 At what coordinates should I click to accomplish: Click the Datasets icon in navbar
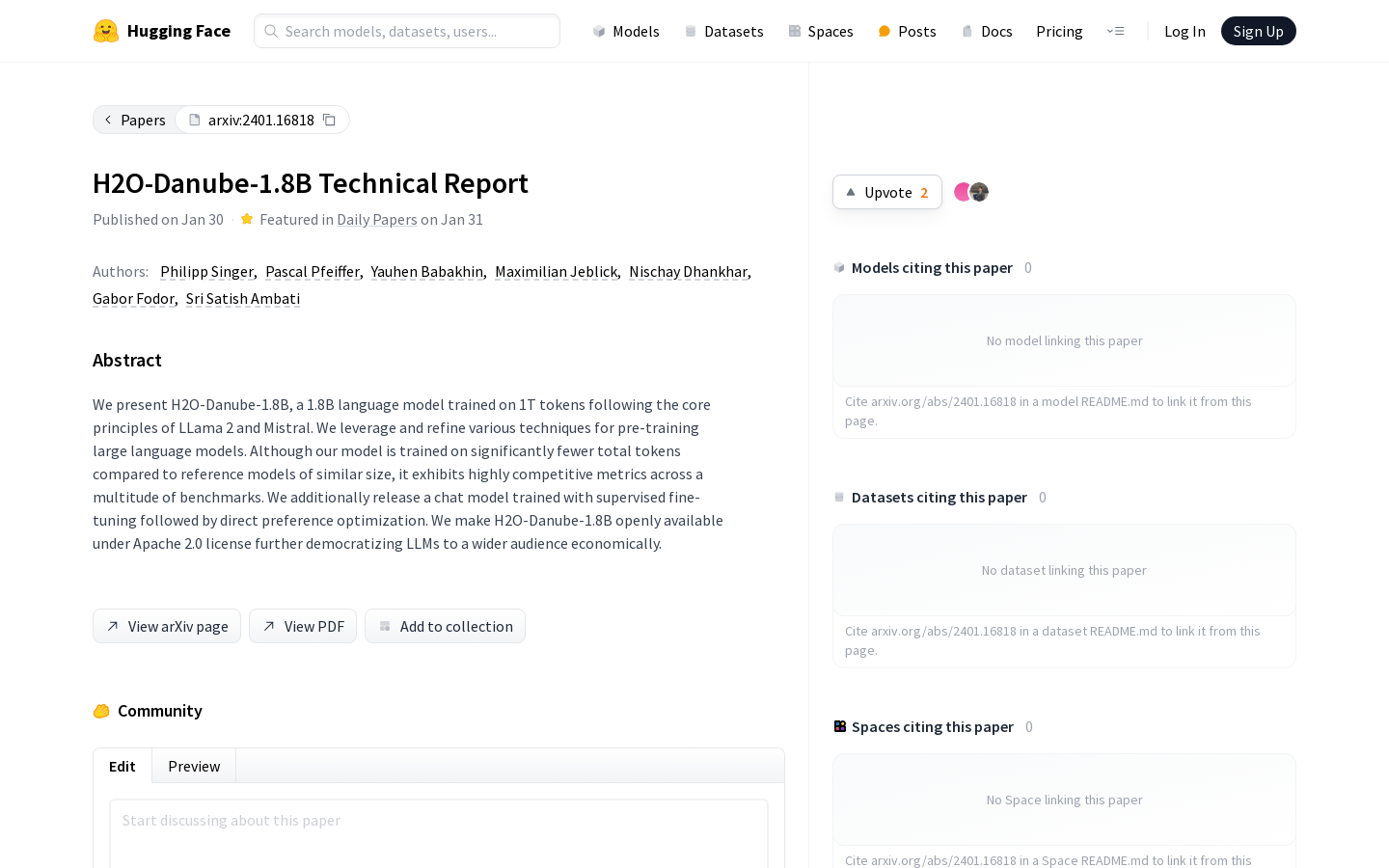(691, 31)
